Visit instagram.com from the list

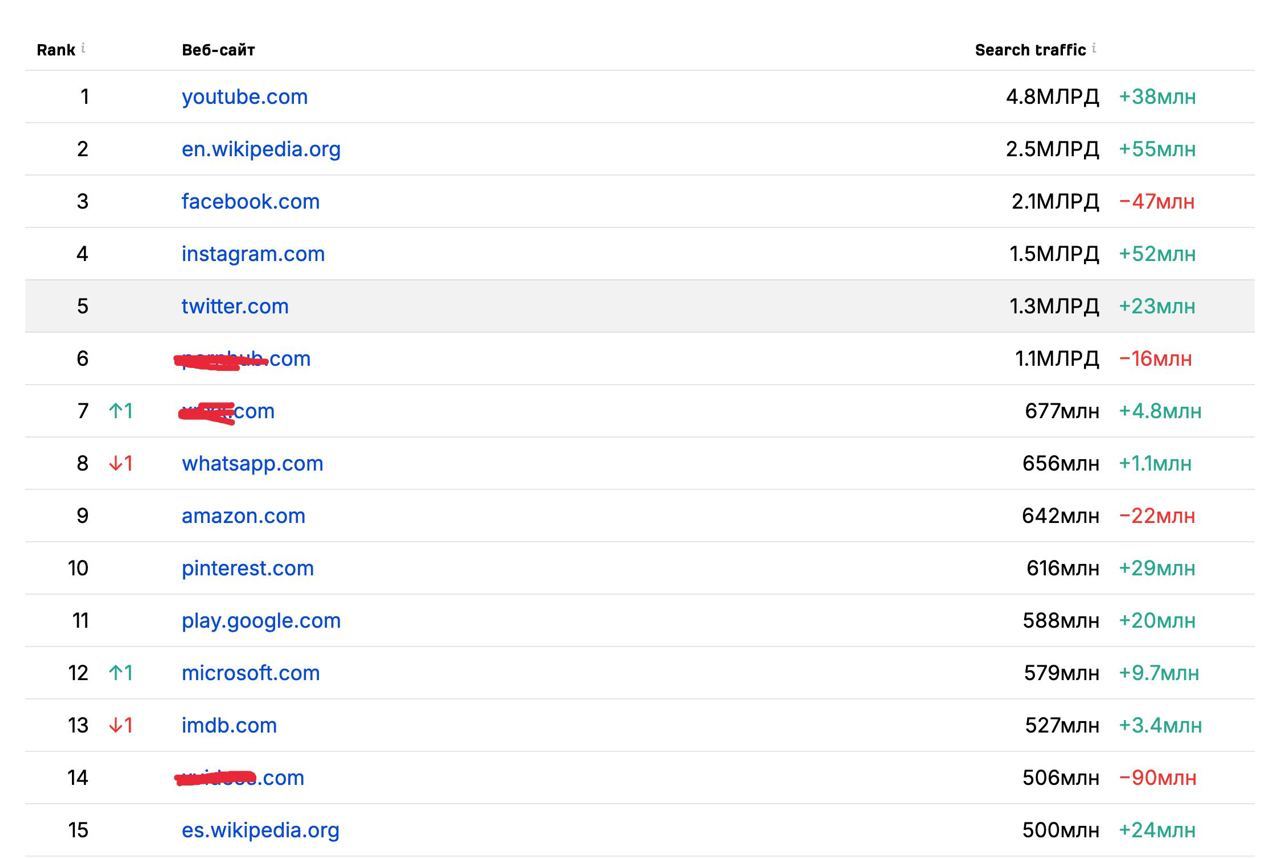253,254
